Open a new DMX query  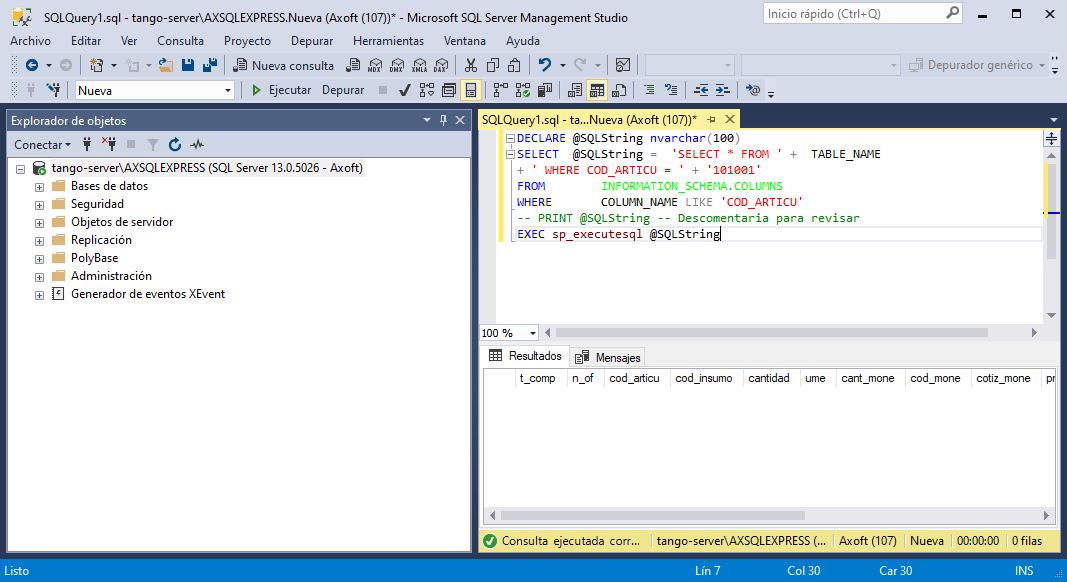coord(397,65)
